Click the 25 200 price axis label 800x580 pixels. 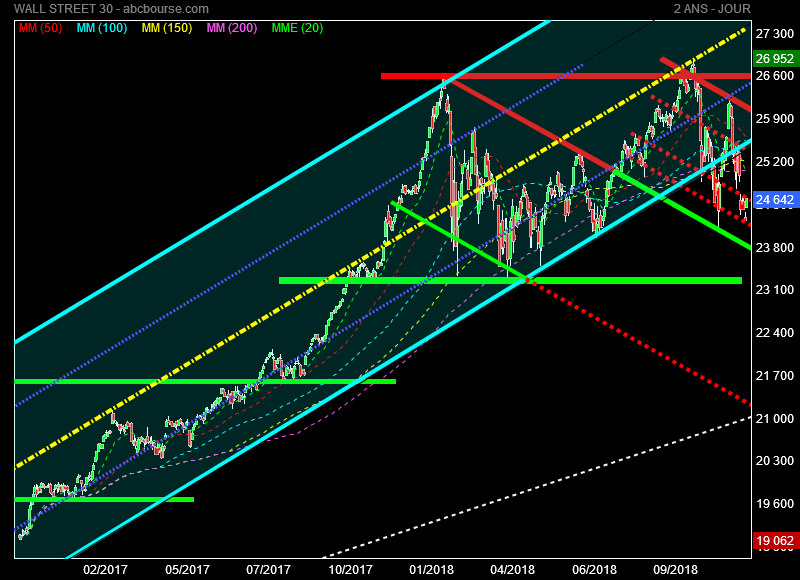(774, 162)
